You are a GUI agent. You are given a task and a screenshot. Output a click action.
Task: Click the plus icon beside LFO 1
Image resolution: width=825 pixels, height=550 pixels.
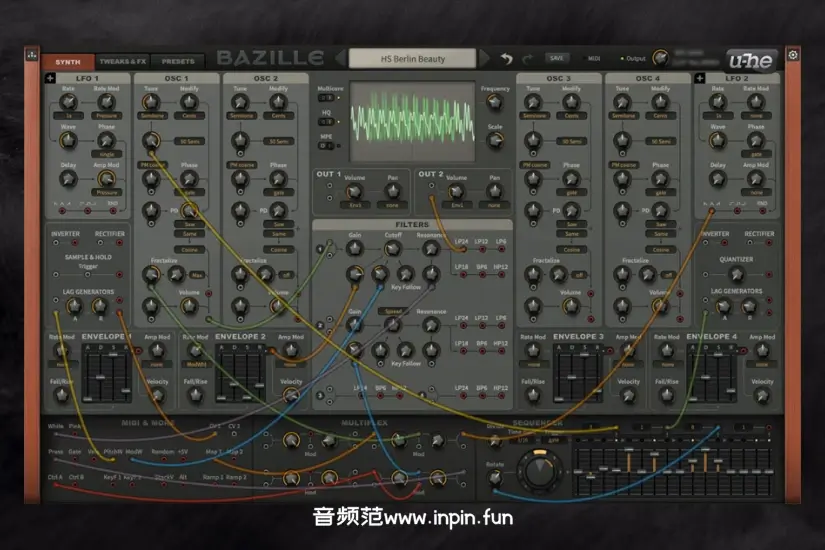pos(50,78)
